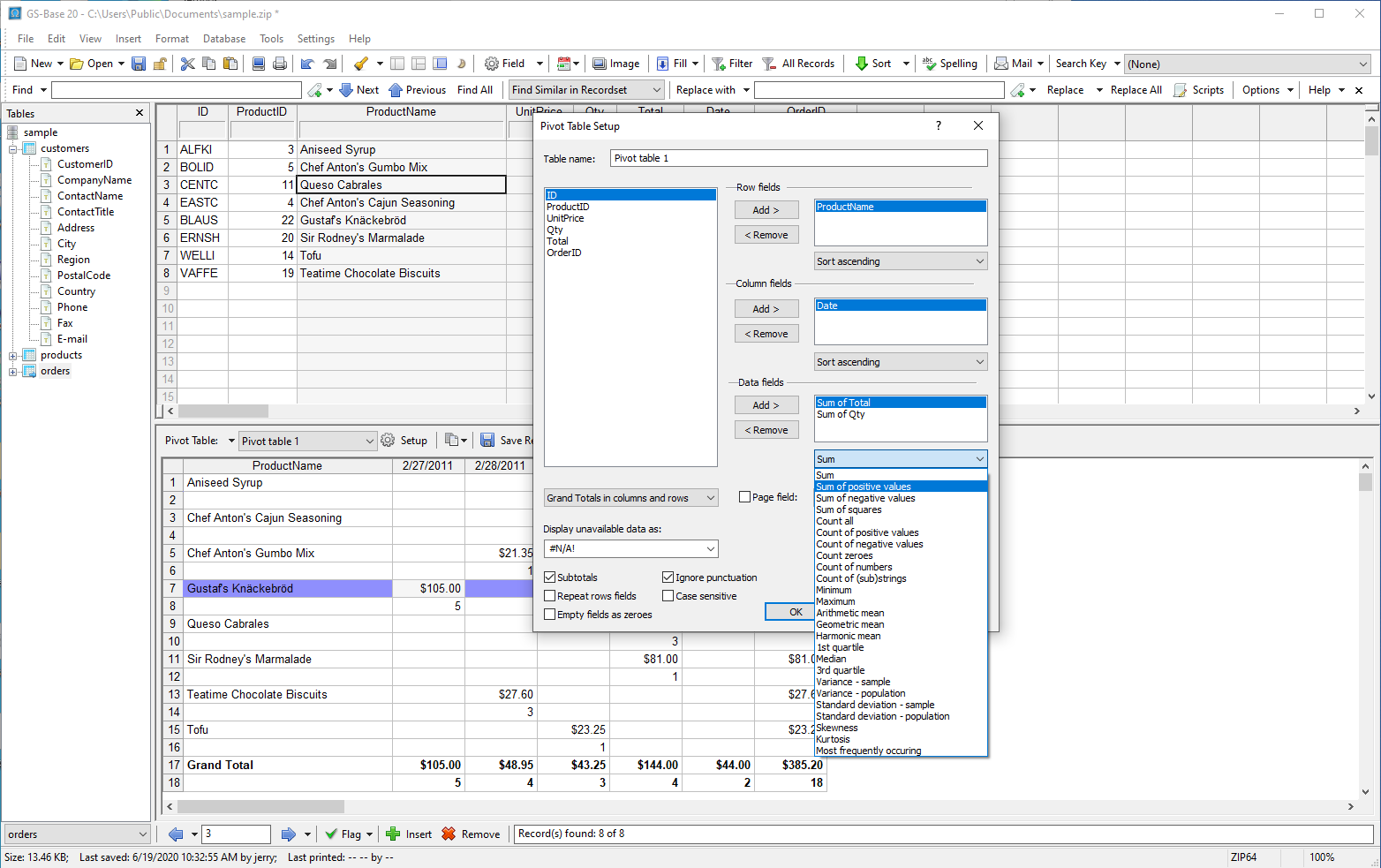Screen dimensions: 1381x868
Task: Click the Scripts notepad icon
Action: tap(1180, 90)
